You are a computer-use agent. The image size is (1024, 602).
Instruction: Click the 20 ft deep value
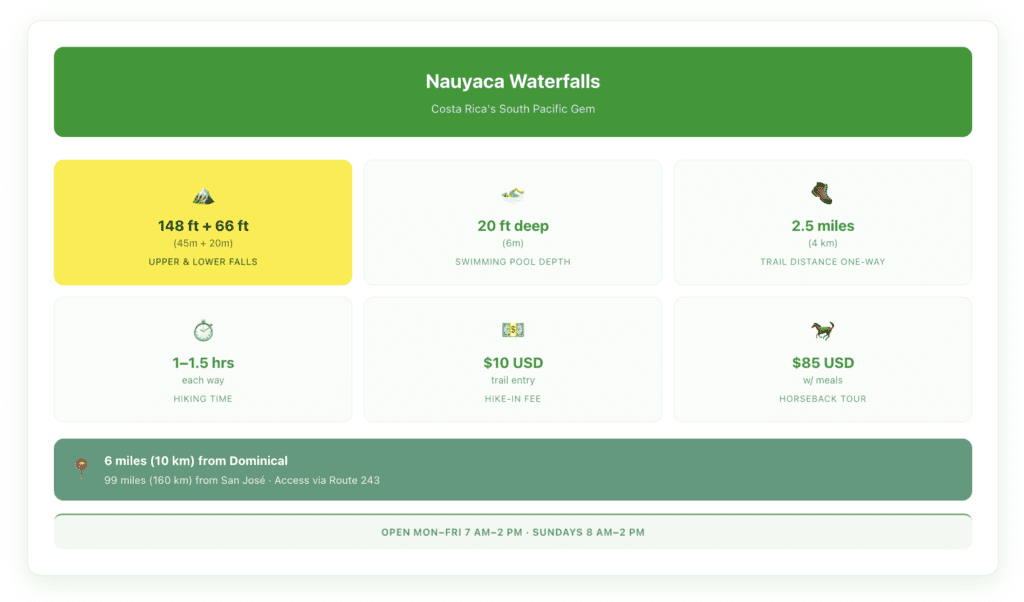pos(513,226)
